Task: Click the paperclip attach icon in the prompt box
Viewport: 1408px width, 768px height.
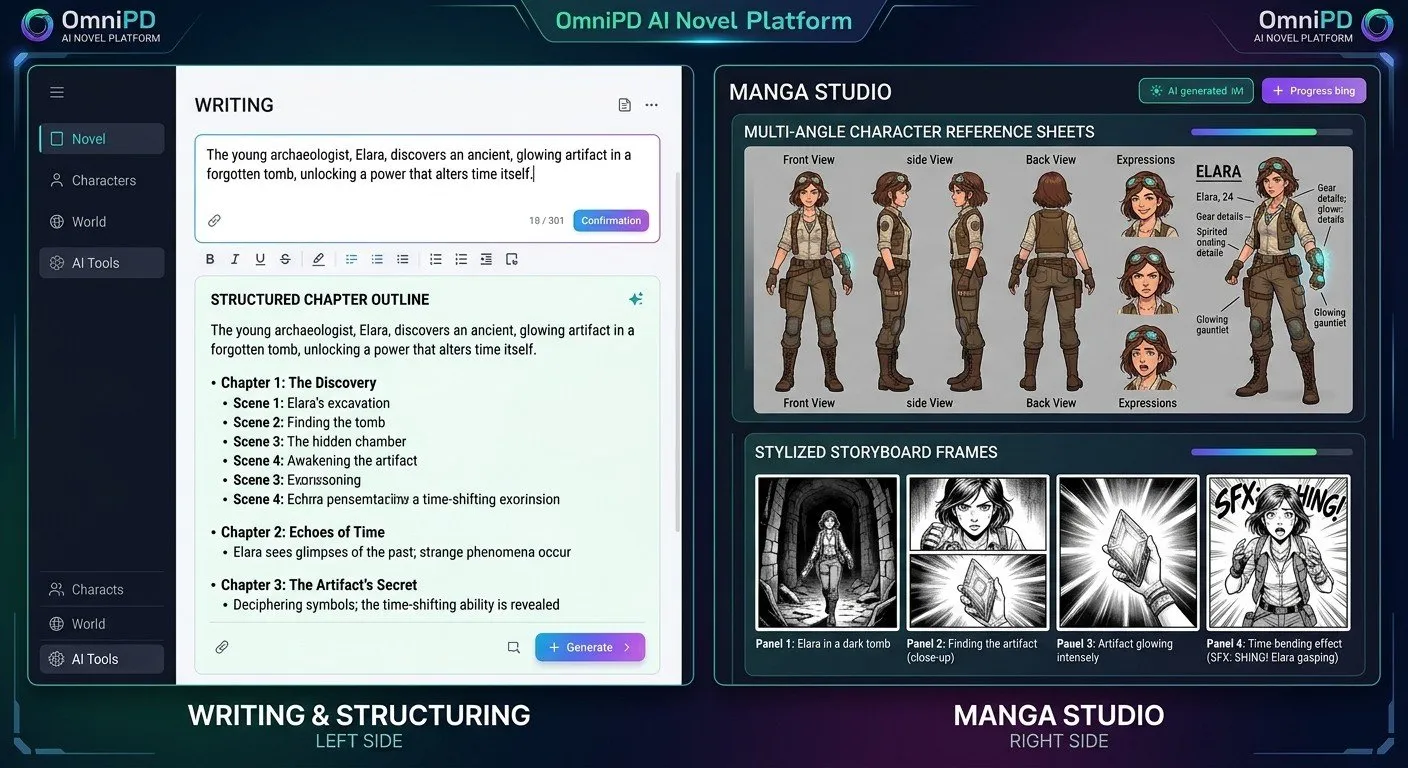Action: [214, 221]
